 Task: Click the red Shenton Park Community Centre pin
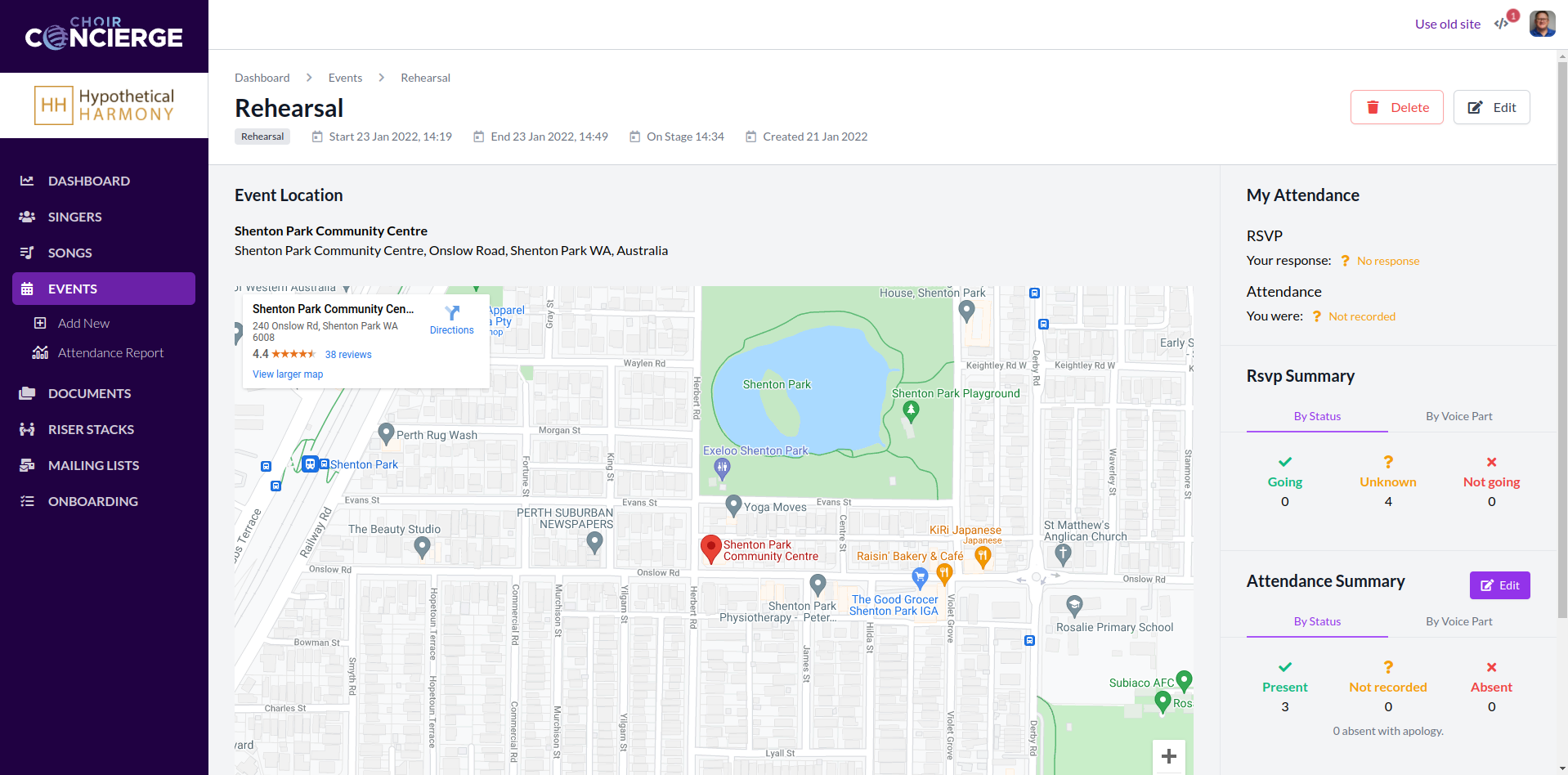coord(710,548)
